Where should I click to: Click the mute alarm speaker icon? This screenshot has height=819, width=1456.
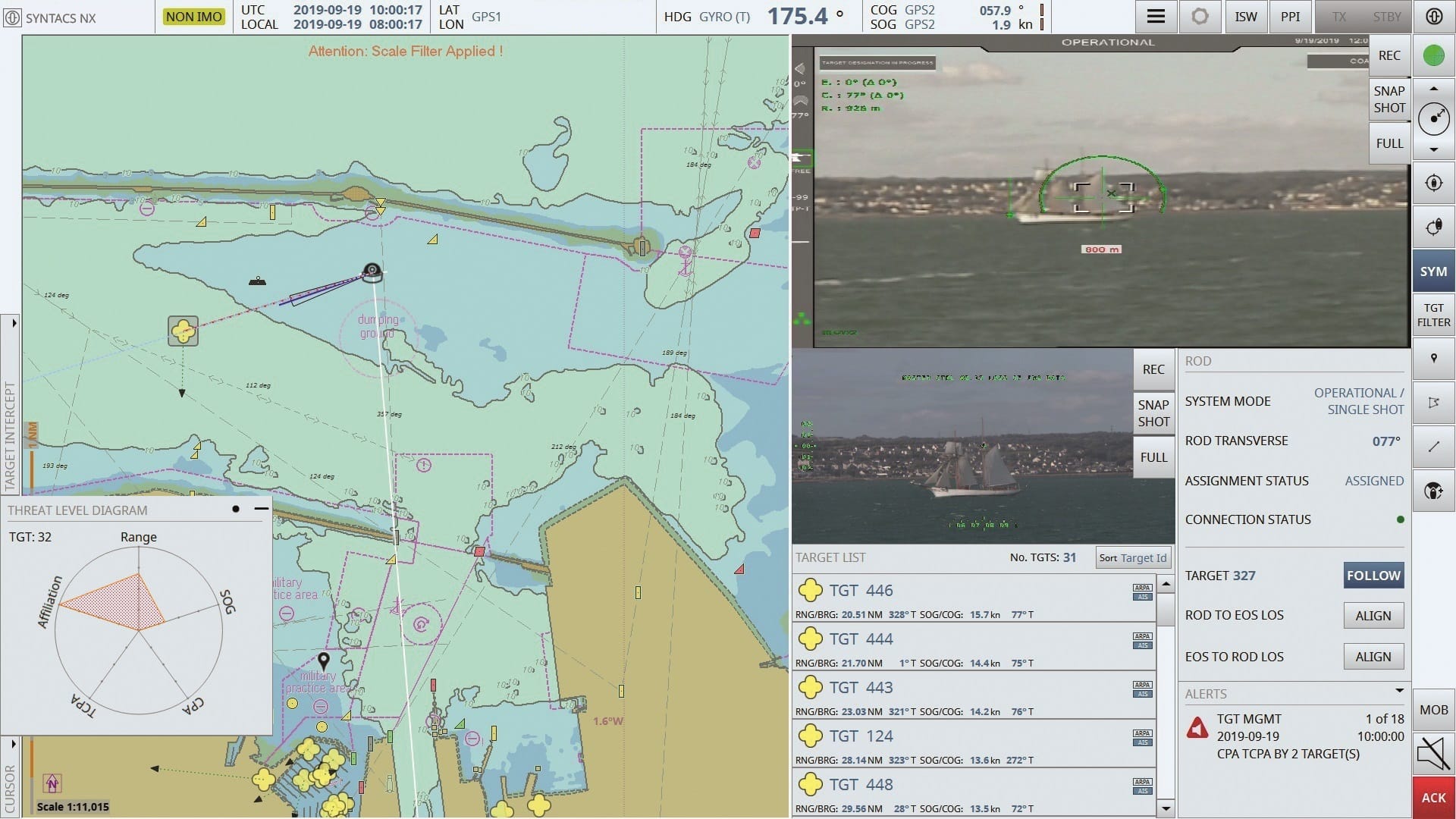1433,754
